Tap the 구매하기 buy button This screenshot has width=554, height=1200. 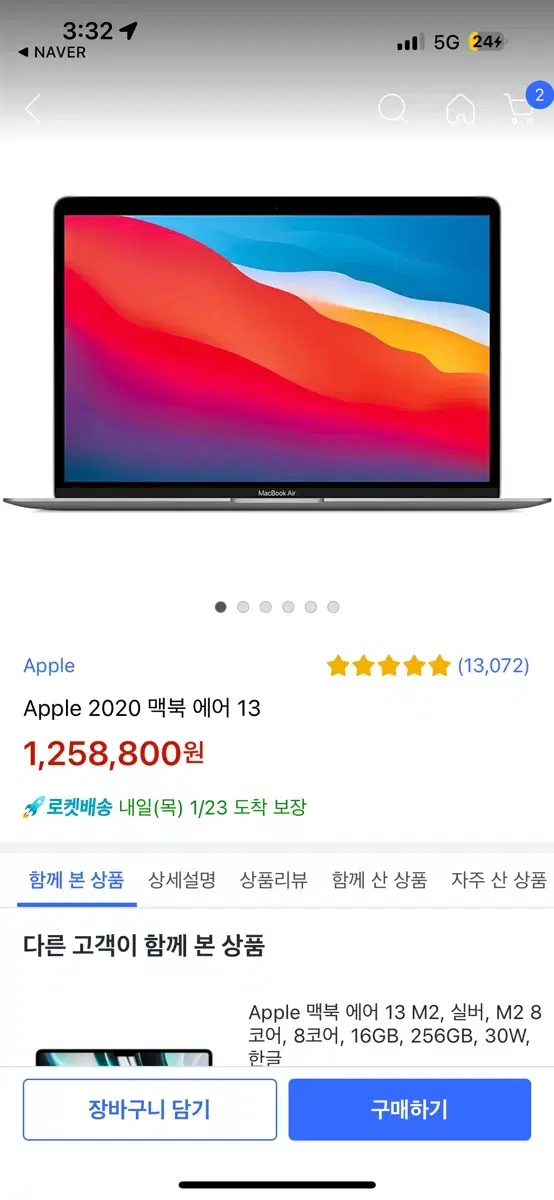410,1109
